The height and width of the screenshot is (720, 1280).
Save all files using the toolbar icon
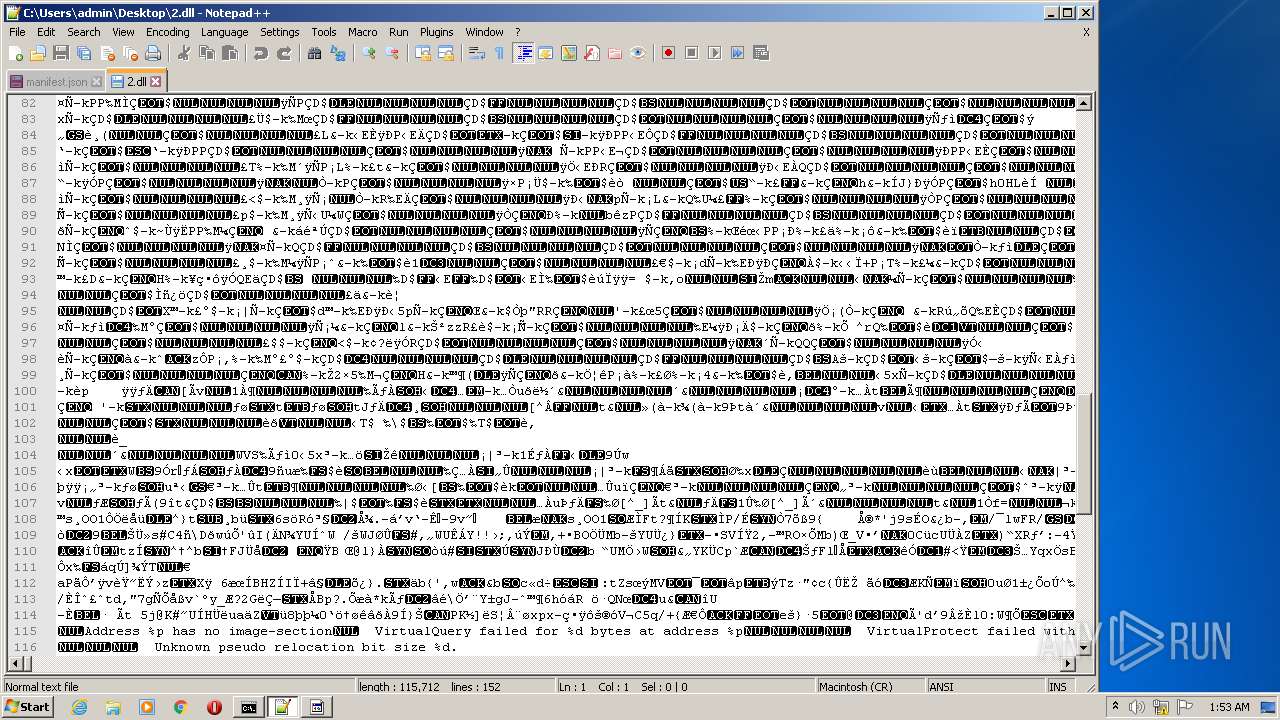(x=82, y=53)
